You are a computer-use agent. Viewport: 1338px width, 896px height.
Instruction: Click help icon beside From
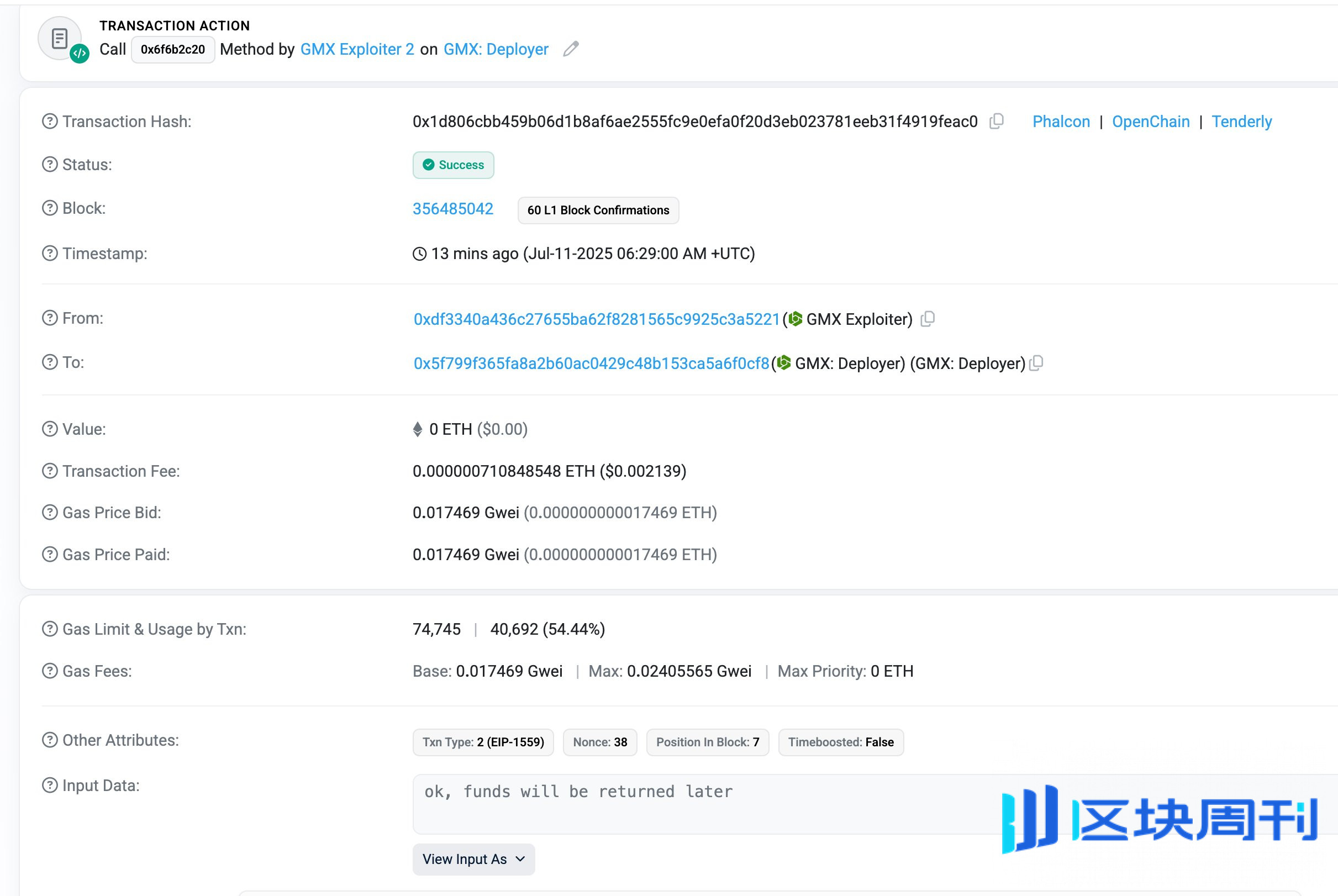(50, 318)
